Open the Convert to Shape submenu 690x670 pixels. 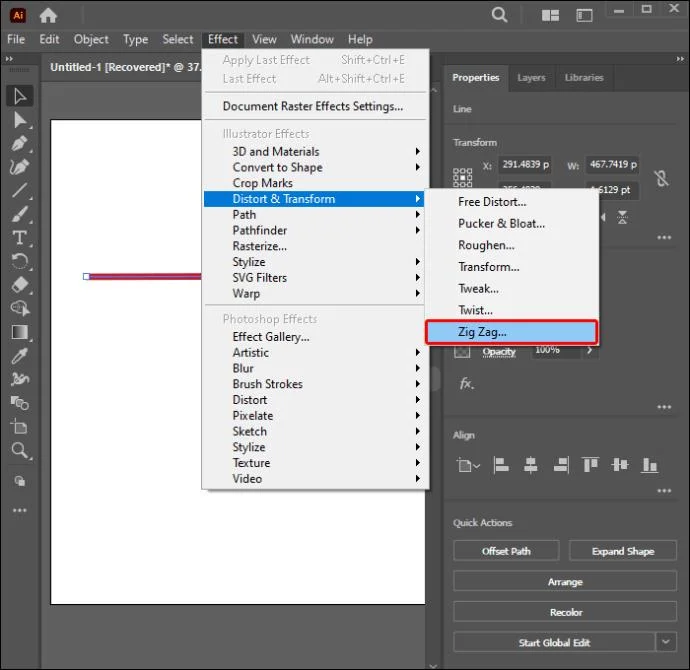pyautogui.click(x=314, y=167)
